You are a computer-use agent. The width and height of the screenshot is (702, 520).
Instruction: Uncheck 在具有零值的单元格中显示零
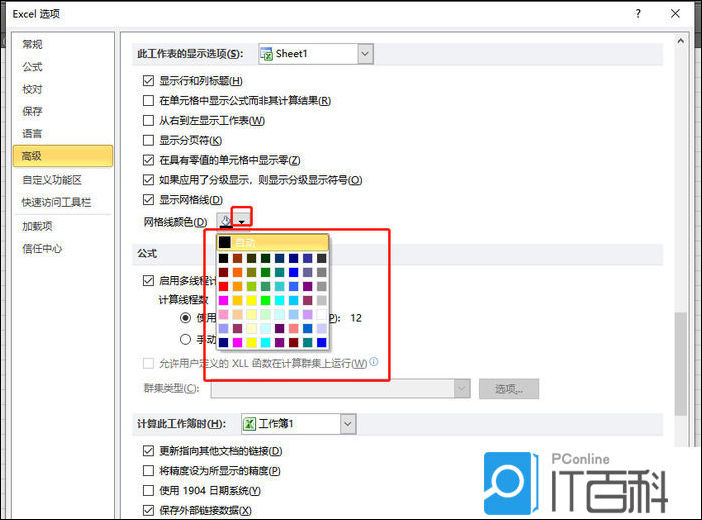148,160
